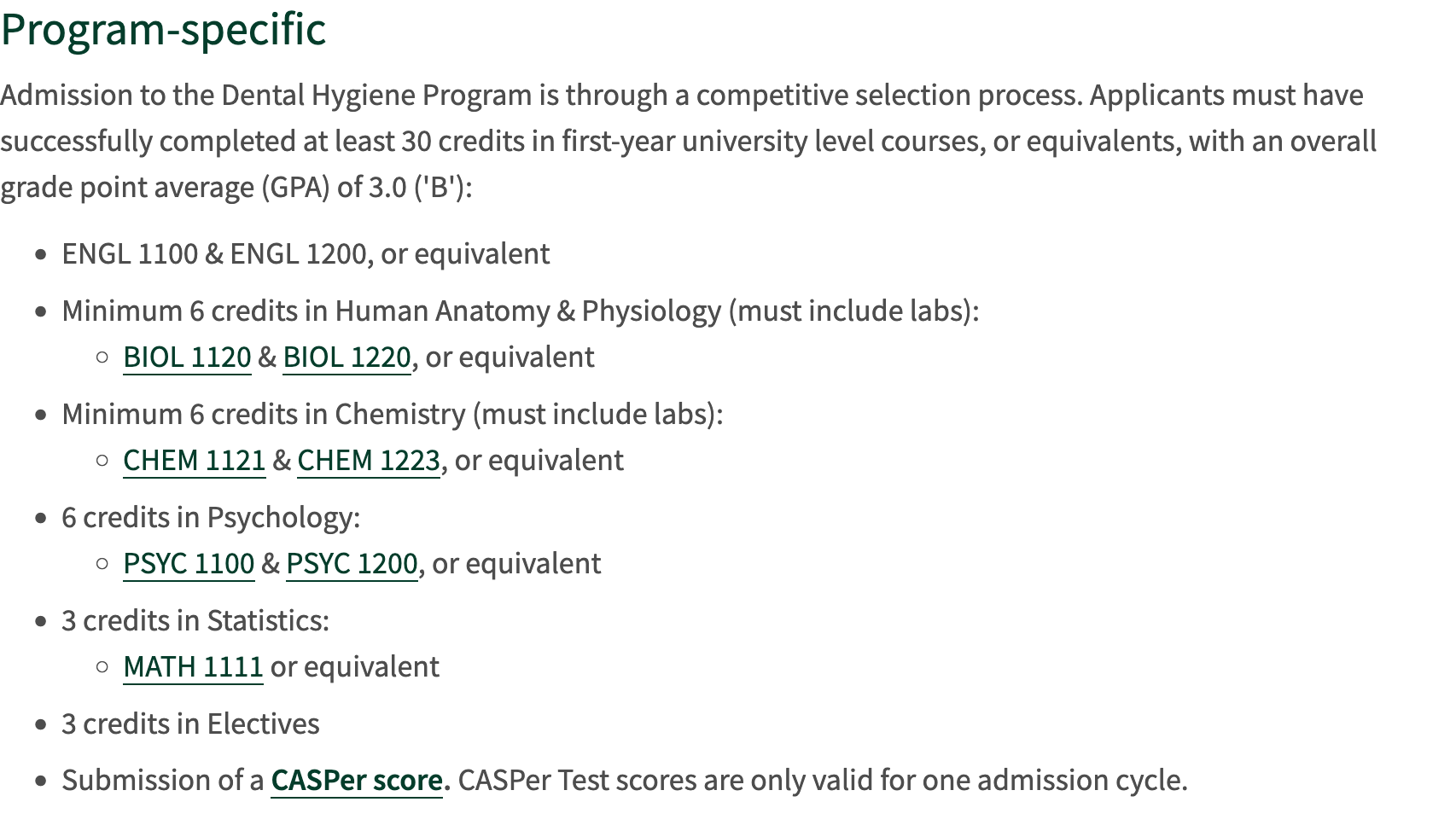The height and width of the screenshot is (831, 1456).
Task: Follow the CHEM 1121 course link
Action: point(195,461)
